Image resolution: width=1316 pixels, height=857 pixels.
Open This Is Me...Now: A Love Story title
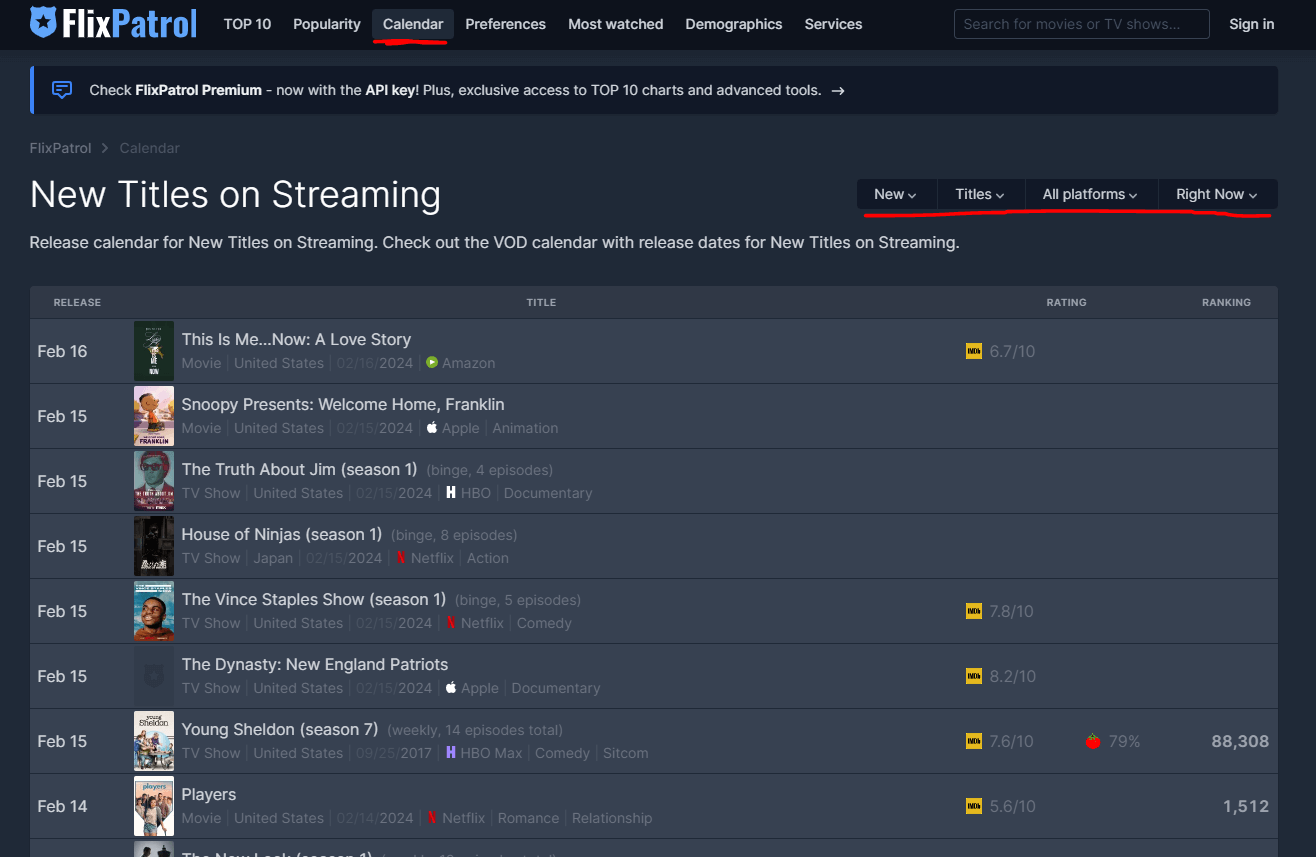[x=296, y=339]
